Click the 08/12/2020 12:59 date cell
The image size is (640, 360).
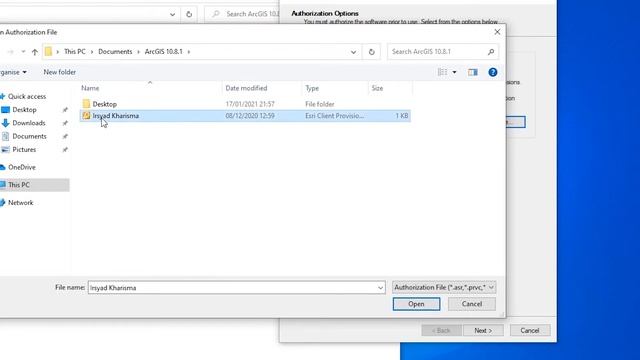[x=250, y=116]
